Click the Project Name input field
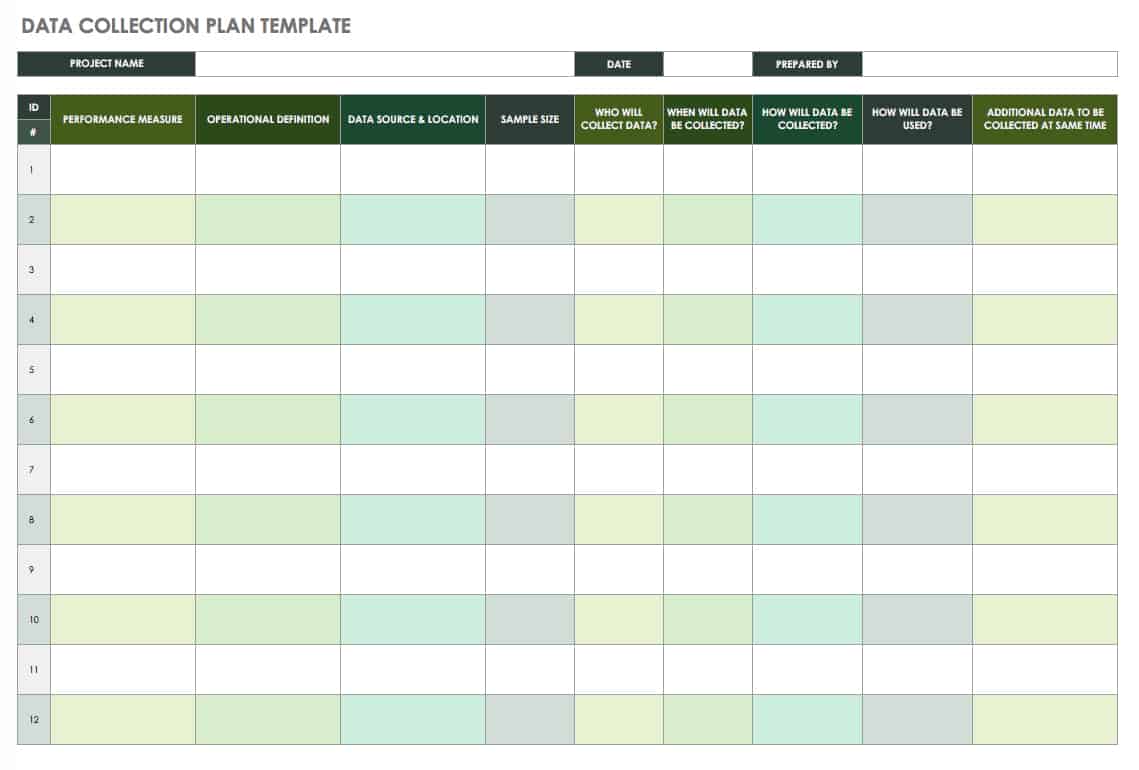Viewport: 1139px width, 770px height. point(384,64)
